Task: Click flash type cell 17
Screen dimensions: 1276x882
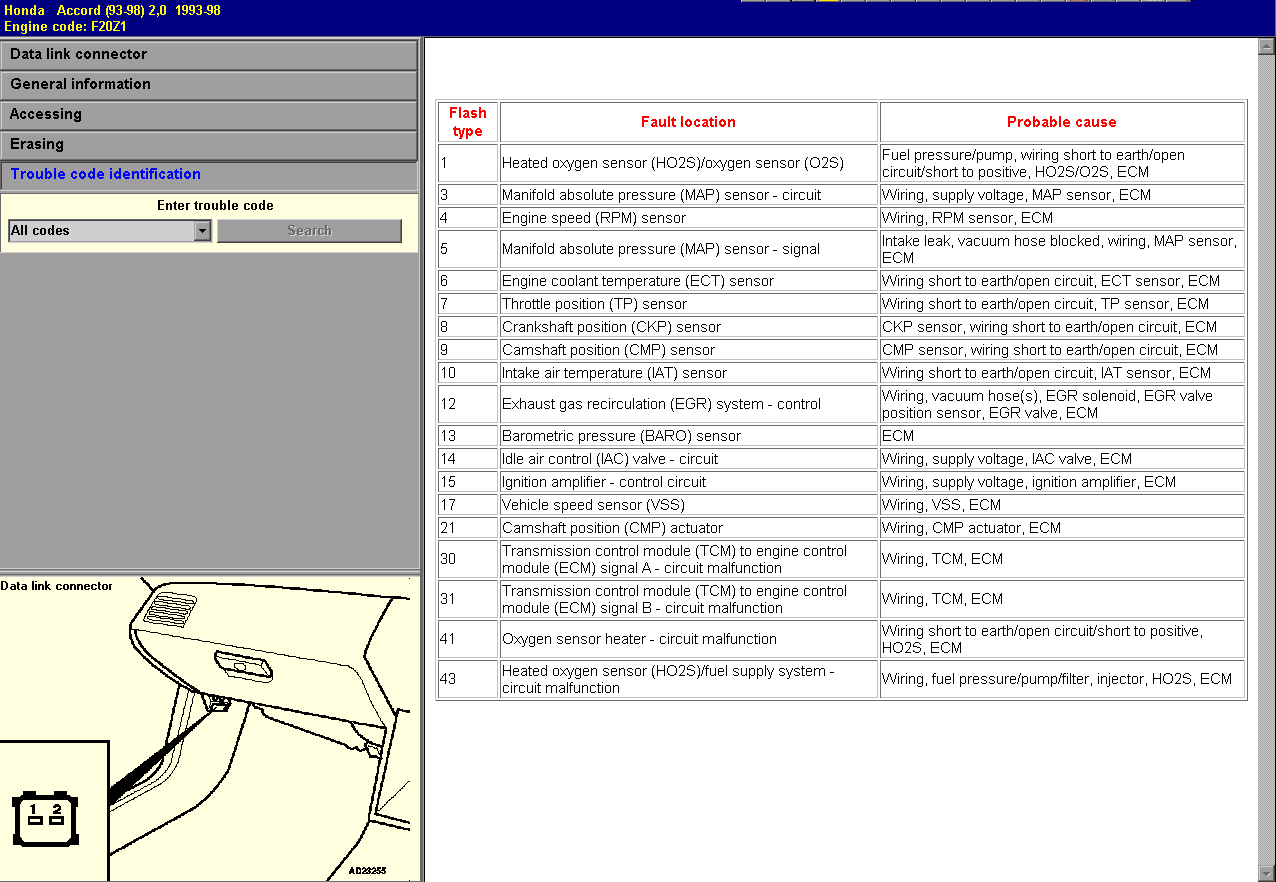Action: [467, 505]
